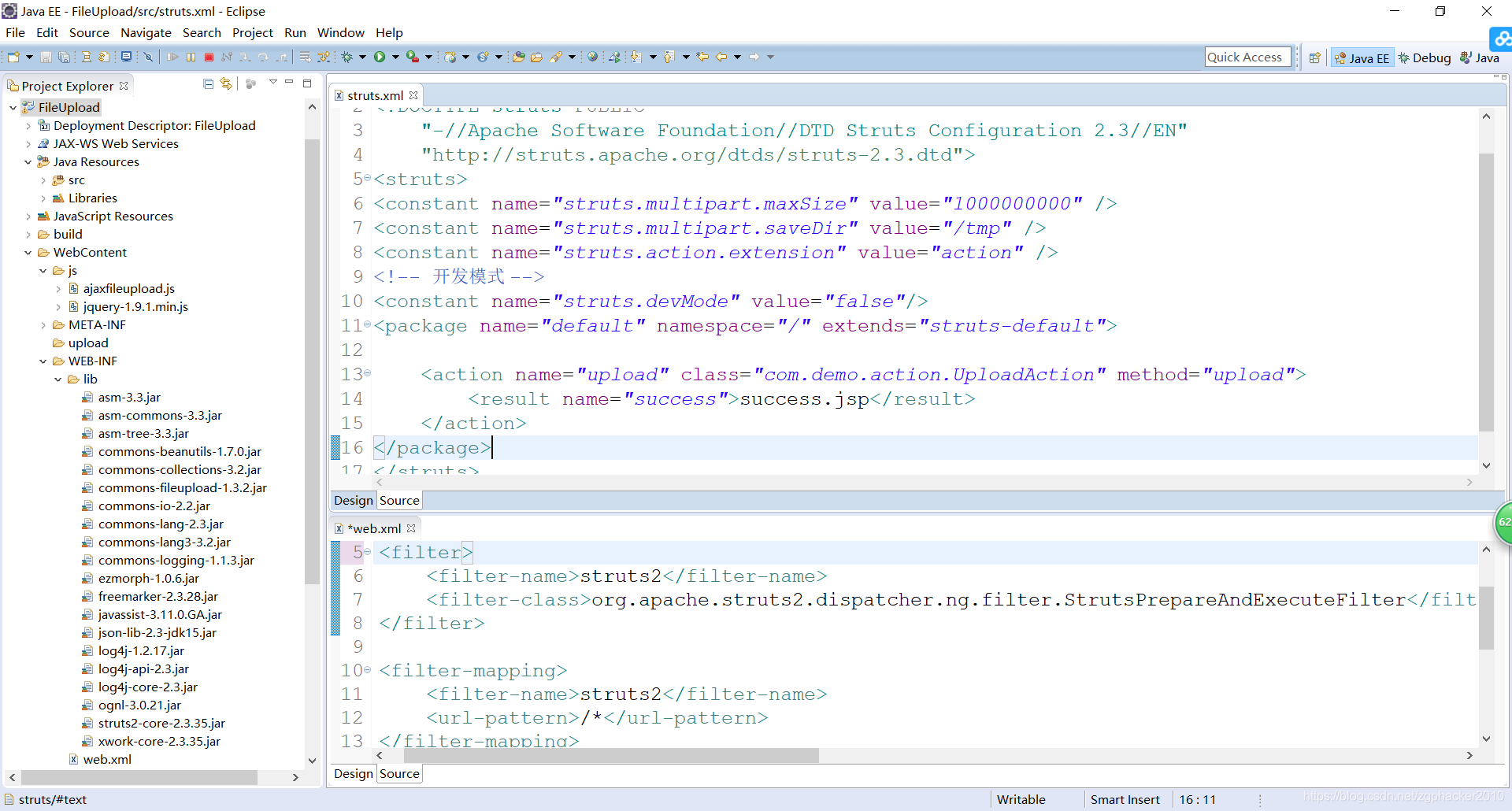Select struts.xml editor Source tab

[399, 500]
